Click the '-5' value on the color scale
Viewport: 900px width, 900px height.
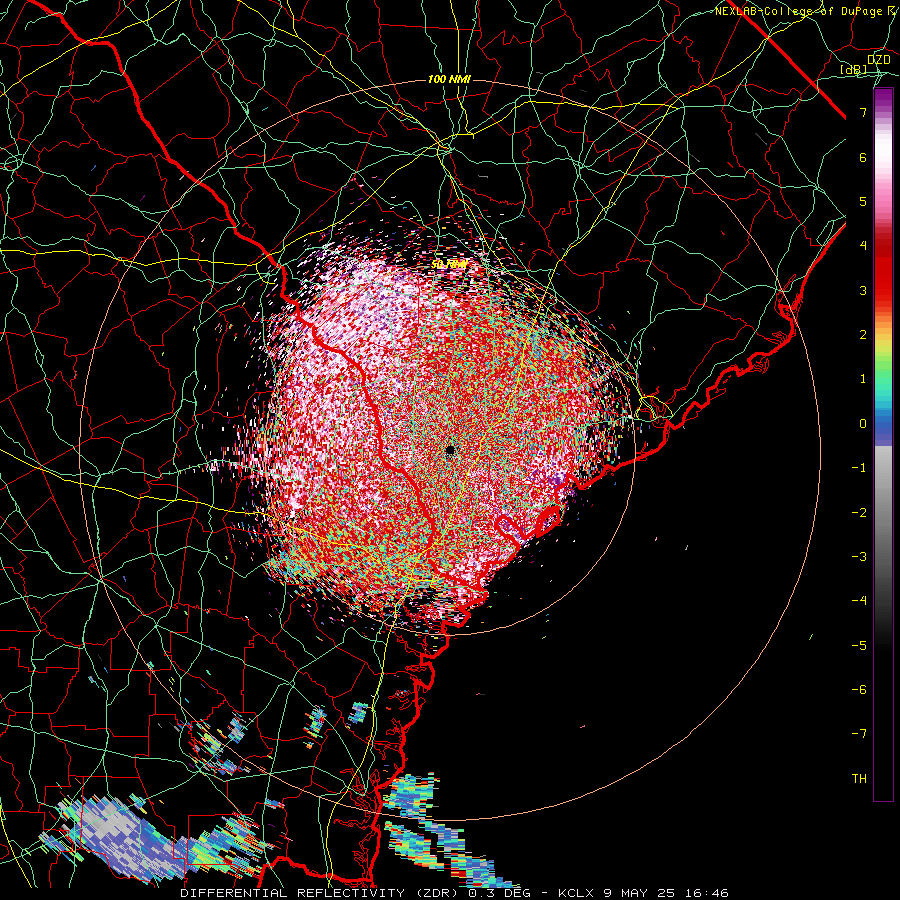[x=859, y=645]
